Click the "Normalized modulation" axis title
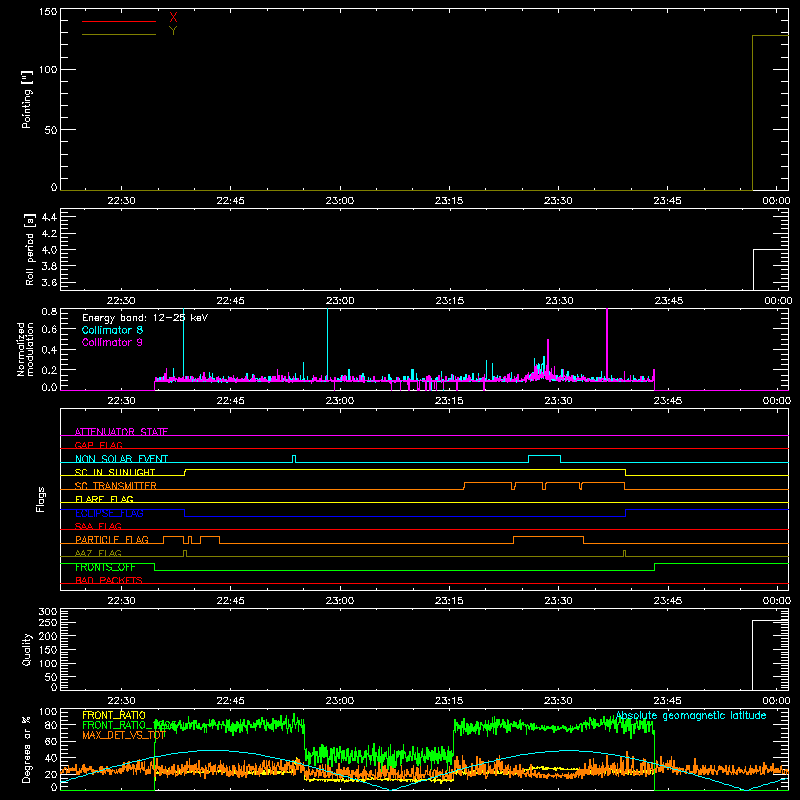Viewport: 800px width, 800px height. click(25, 349)
